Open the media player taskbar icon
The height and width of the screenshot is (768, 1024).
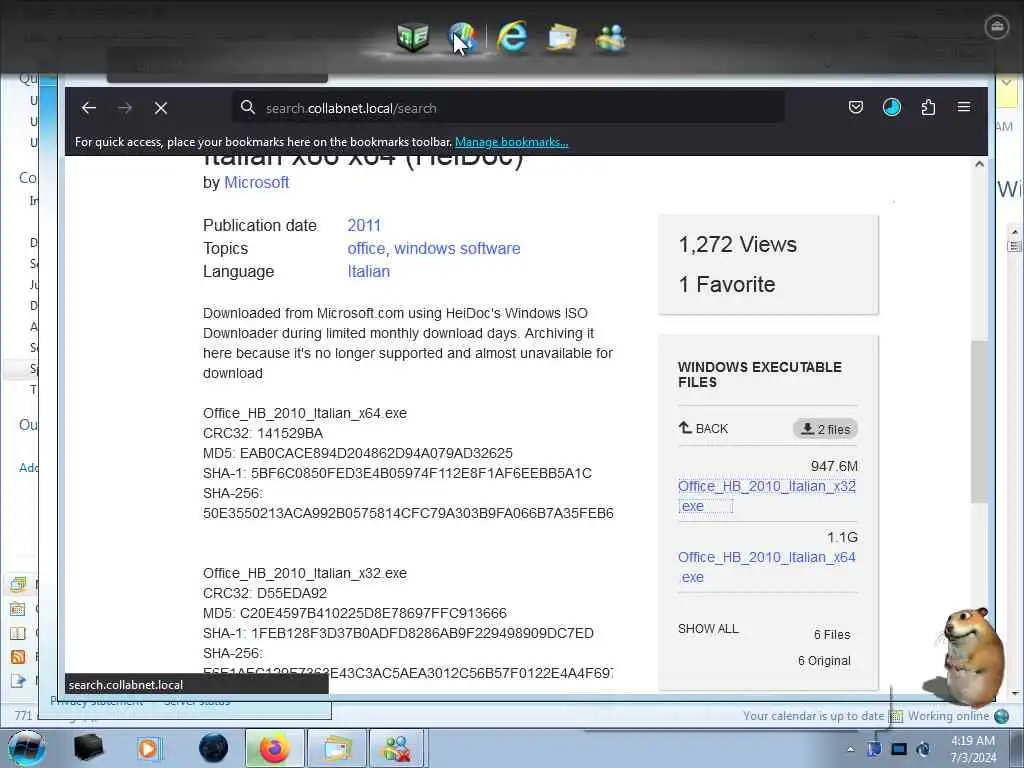coord(150,748)
